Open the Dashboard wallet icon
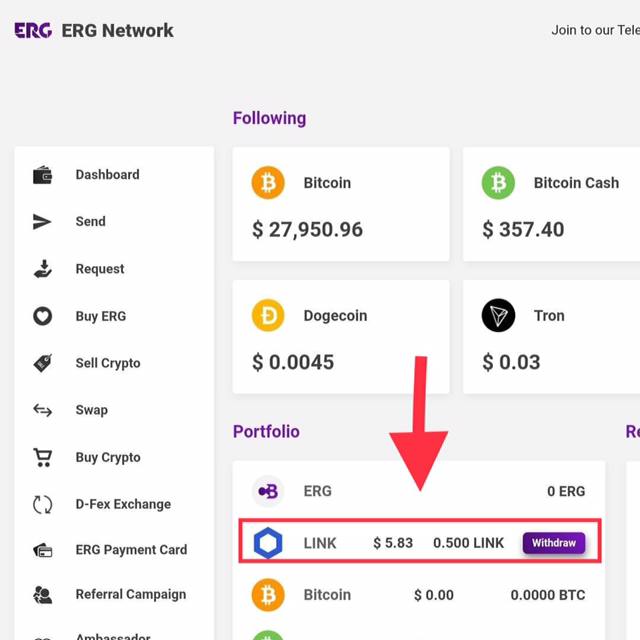The width and height of the screenshot is (640, 640). (42, 175)
